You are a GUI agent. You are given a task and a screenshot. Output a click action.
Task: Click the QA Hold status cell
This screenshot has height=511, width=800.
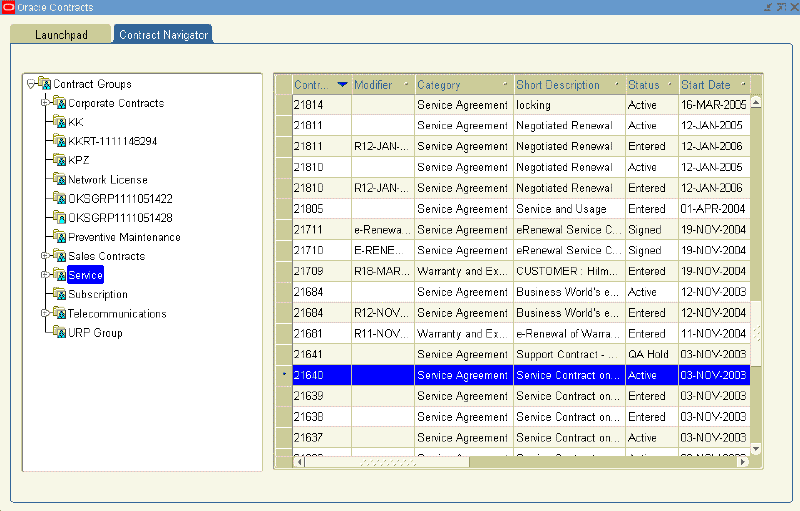pyautogui.click(x=652, y=354)
